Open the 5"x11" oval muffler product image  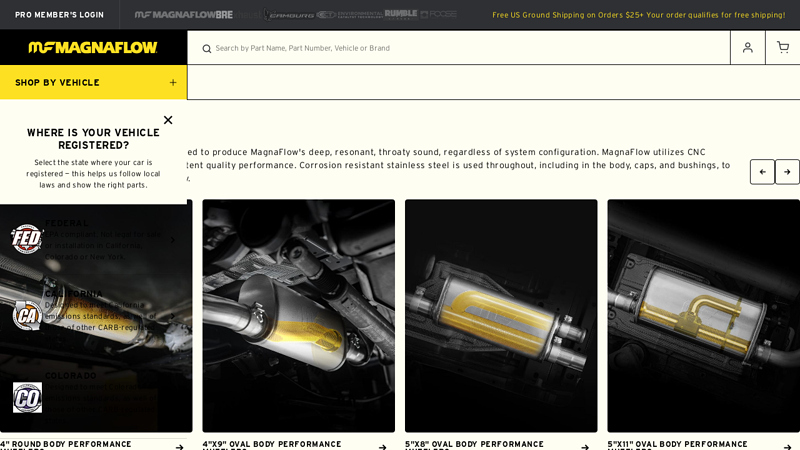tap(704, 316)
